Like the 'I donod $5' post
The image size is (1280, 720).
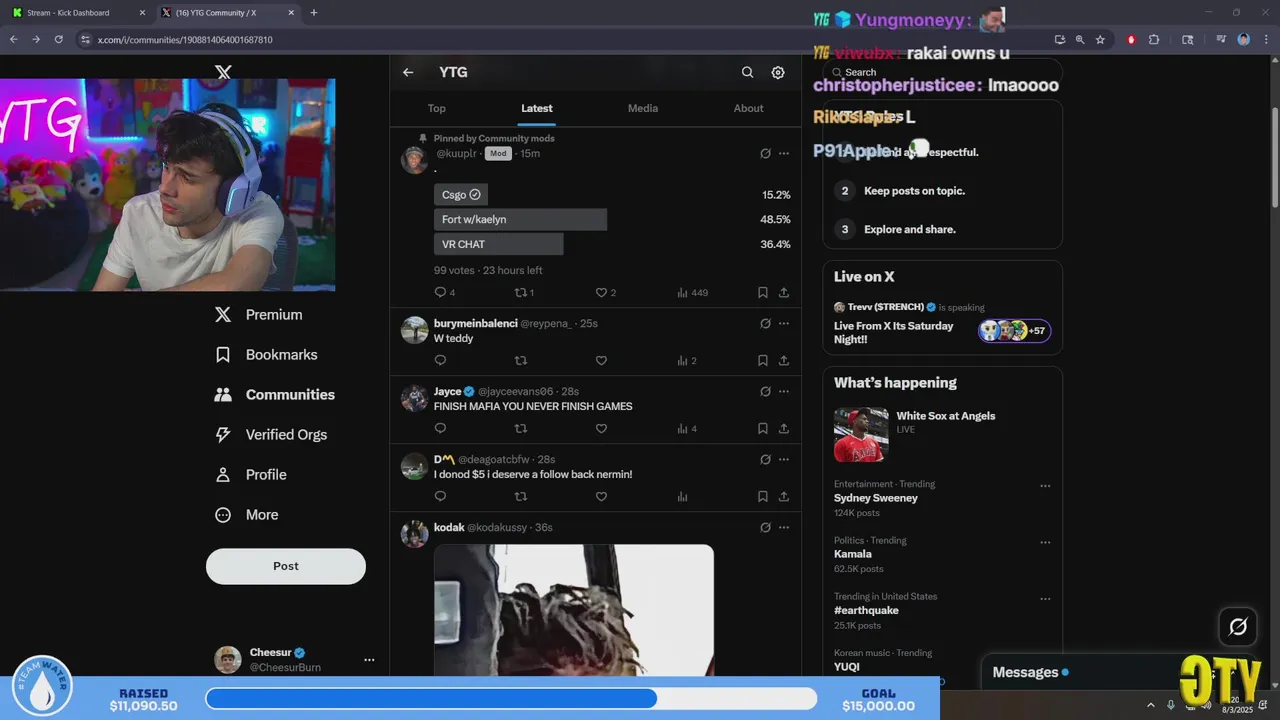click(601, 496)
